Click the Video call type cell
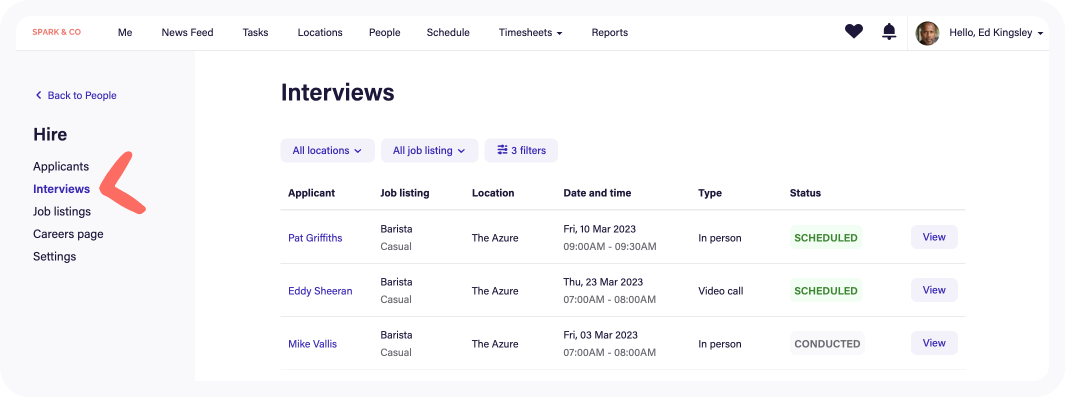Screen dimensions: 1065x397 [x=721, y=291]
